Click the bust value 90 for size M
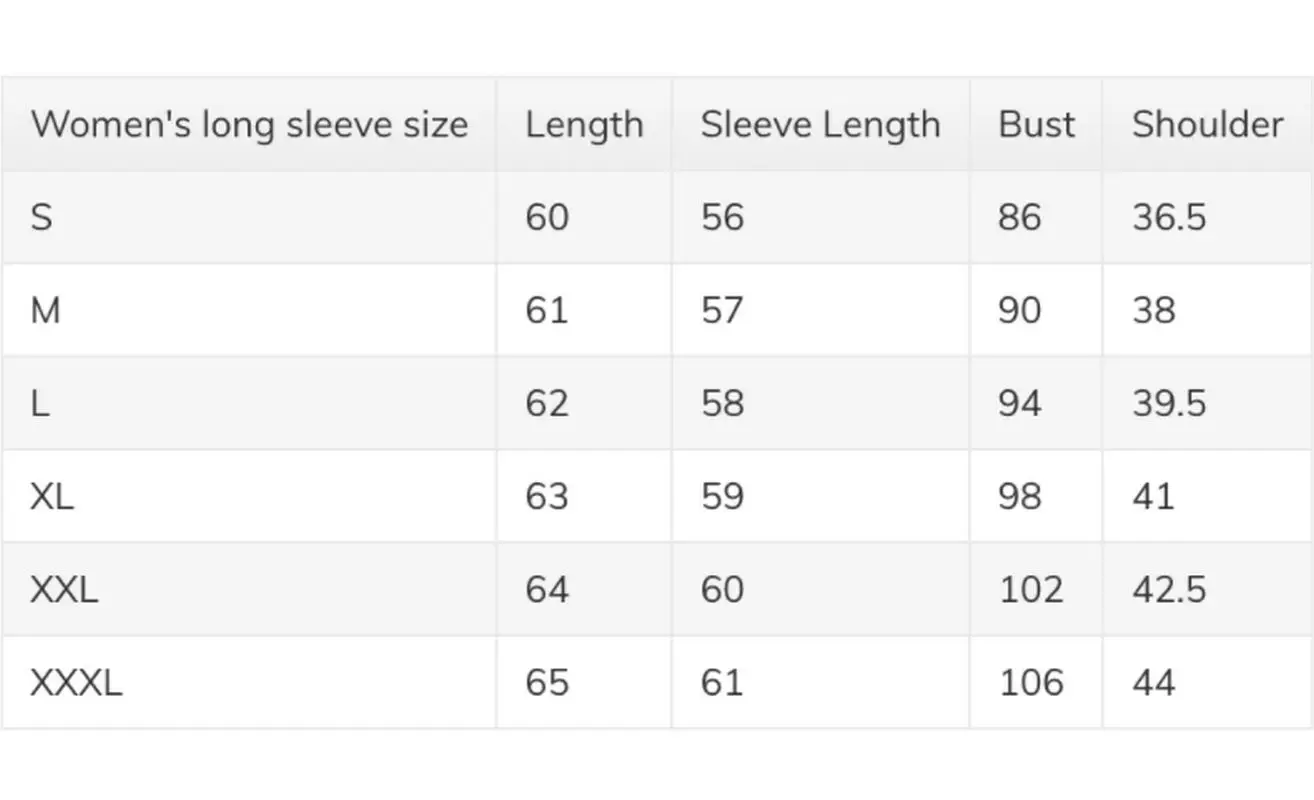This screenshot has height=800, width=1314. 1019,310
